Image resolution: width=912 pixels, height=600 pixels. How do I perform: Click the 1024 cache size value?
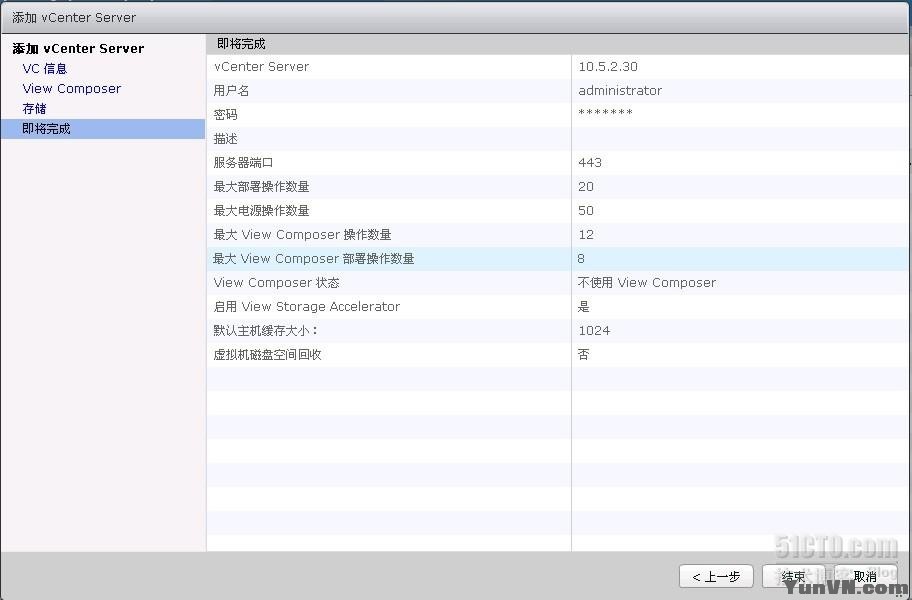click(x=594, y=330)
